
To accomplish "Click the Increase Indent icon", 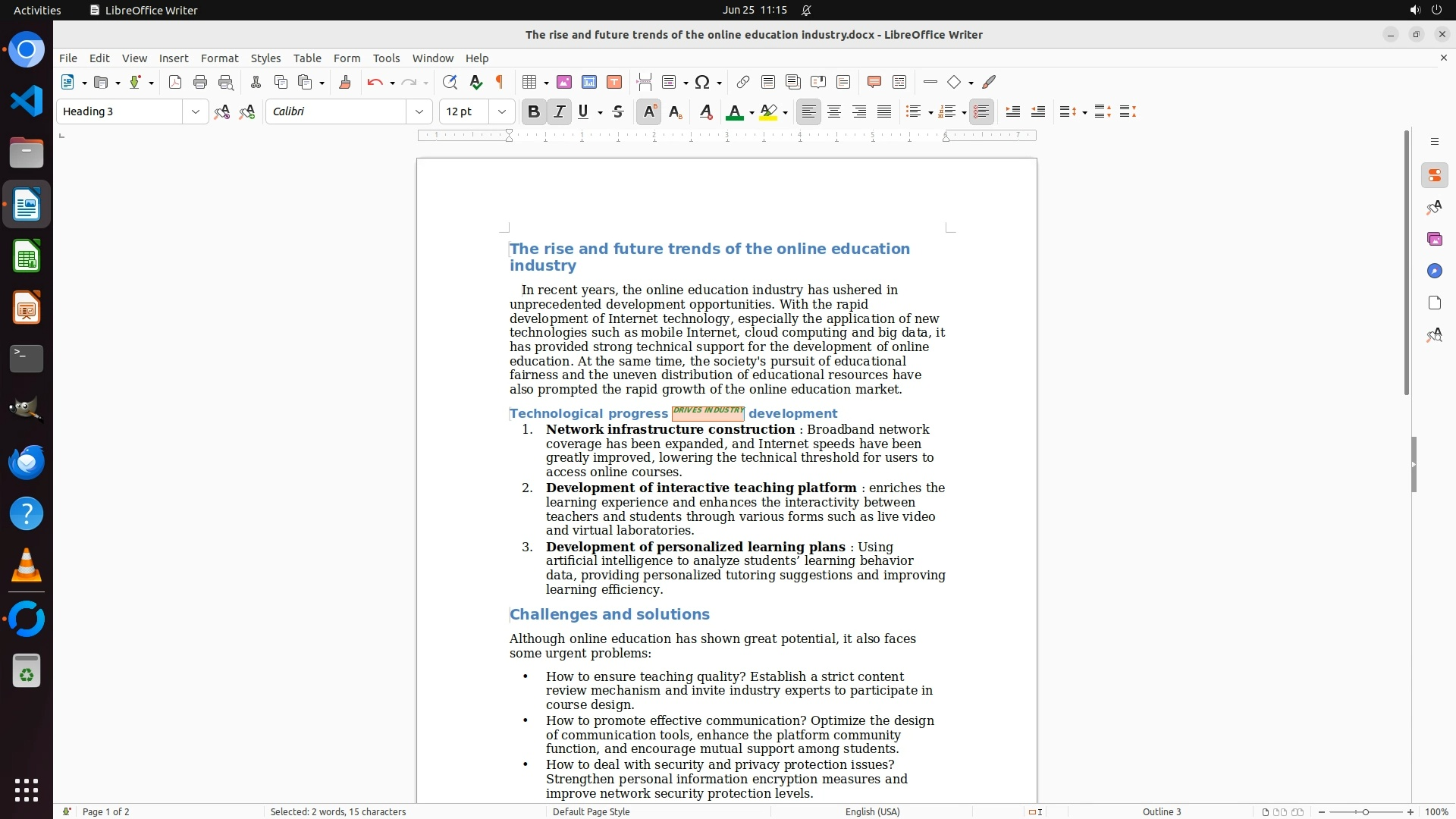I will [x=1012, y=111].
